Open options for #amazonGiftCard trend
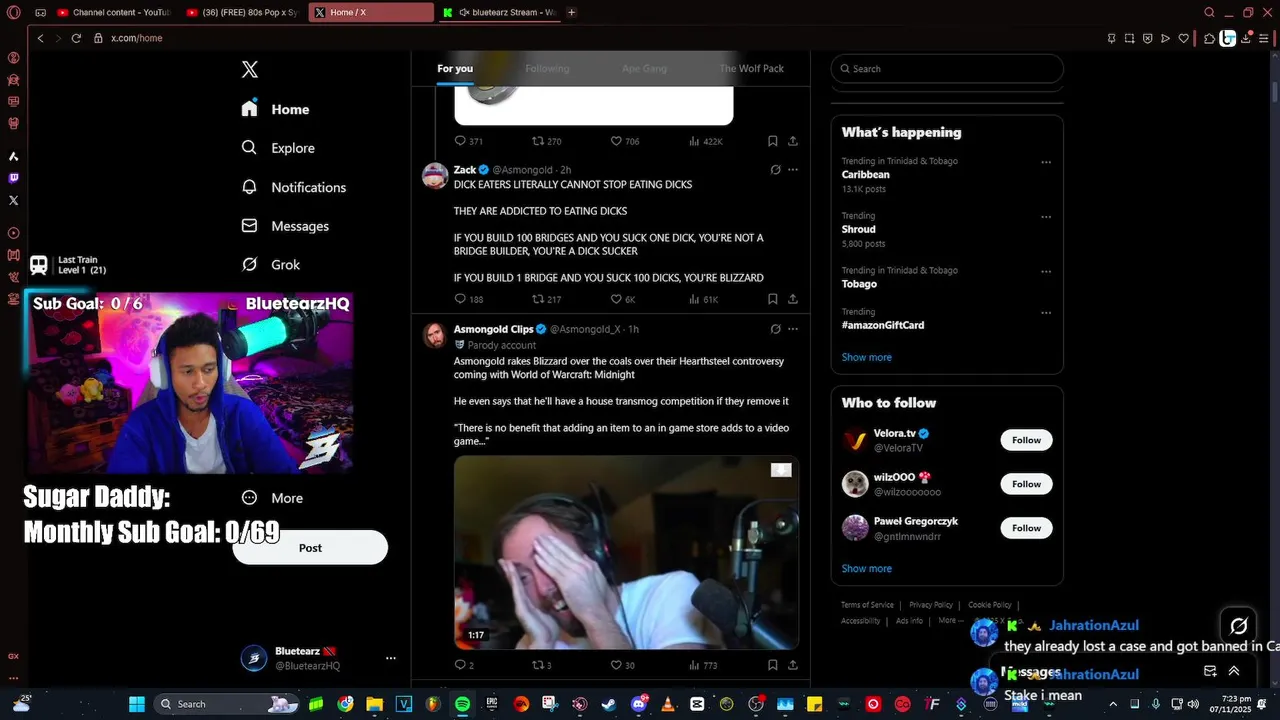The image size is (1280, 720). click(1046, 313)
